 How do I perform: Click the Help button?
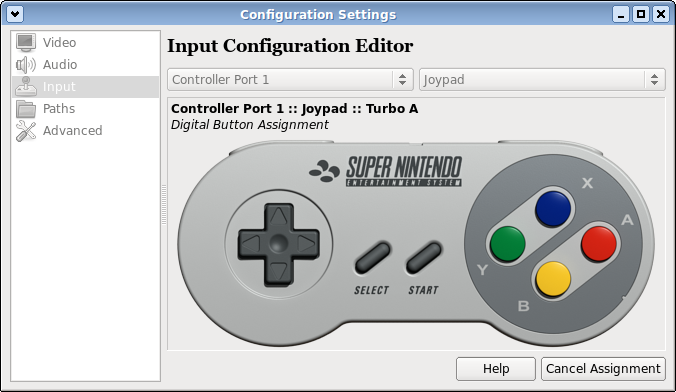coord(496,369)
